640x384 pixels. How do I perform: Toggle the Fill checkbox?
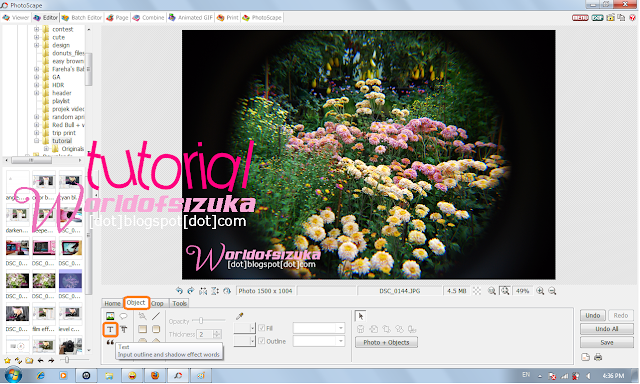[x=262, y=328]
